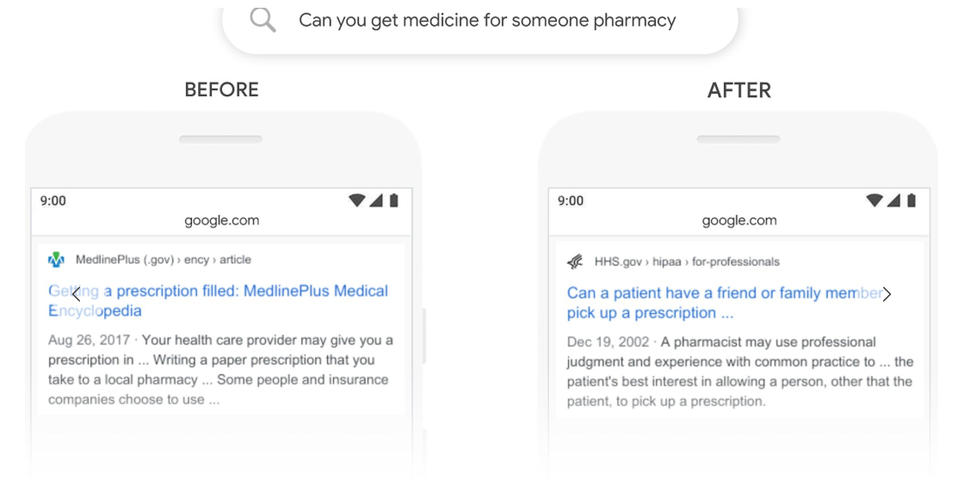Viewport: 958px width, 498px height.
Task: Tap the cellular signal icon on AFTER phone
Action: point(893,200)
